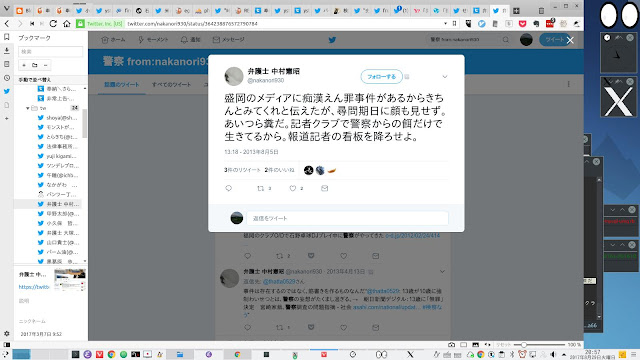The image size is (640, 360).
Task: Open the browser home page
Action: (x=67, y=24)
